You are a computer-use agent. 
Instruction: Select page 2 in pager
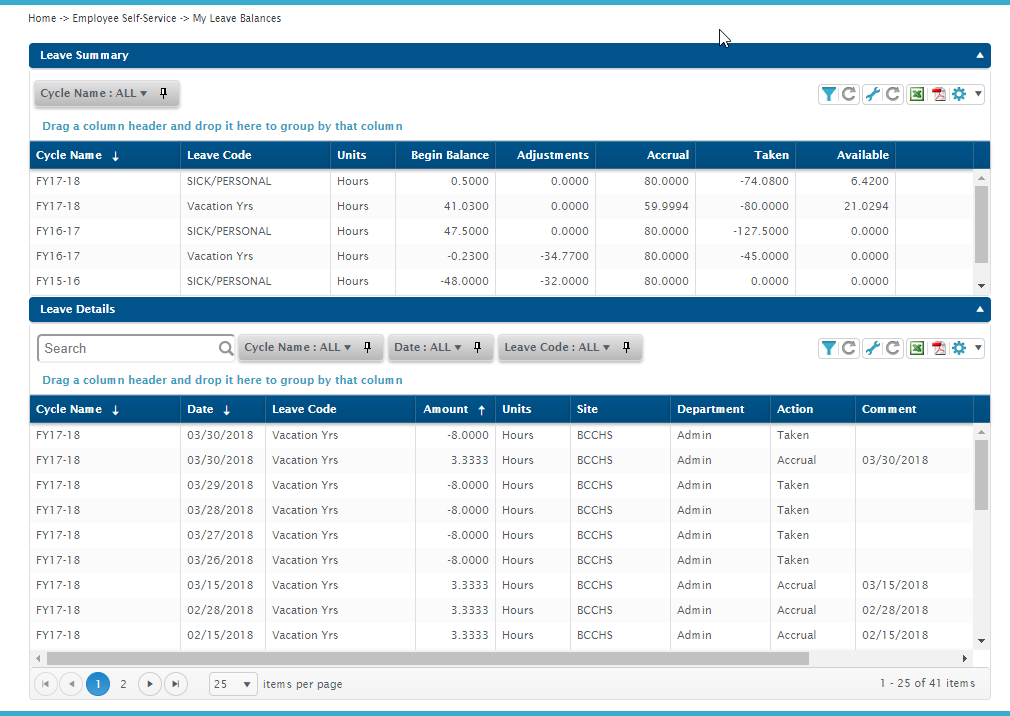123,684
